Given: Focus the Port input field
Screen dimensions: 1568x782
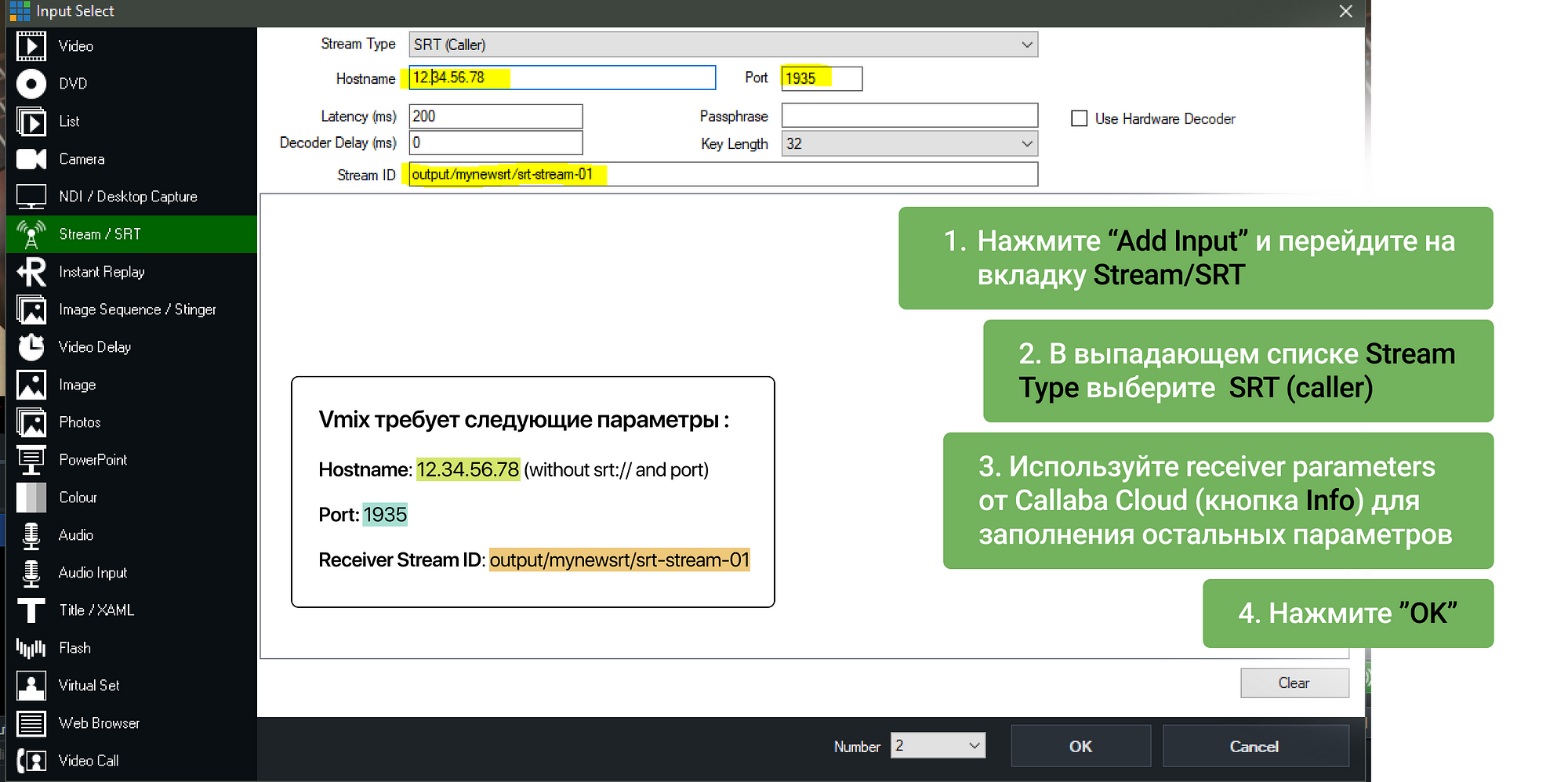Looking at the screenshot, I should (x=822, y=78).
